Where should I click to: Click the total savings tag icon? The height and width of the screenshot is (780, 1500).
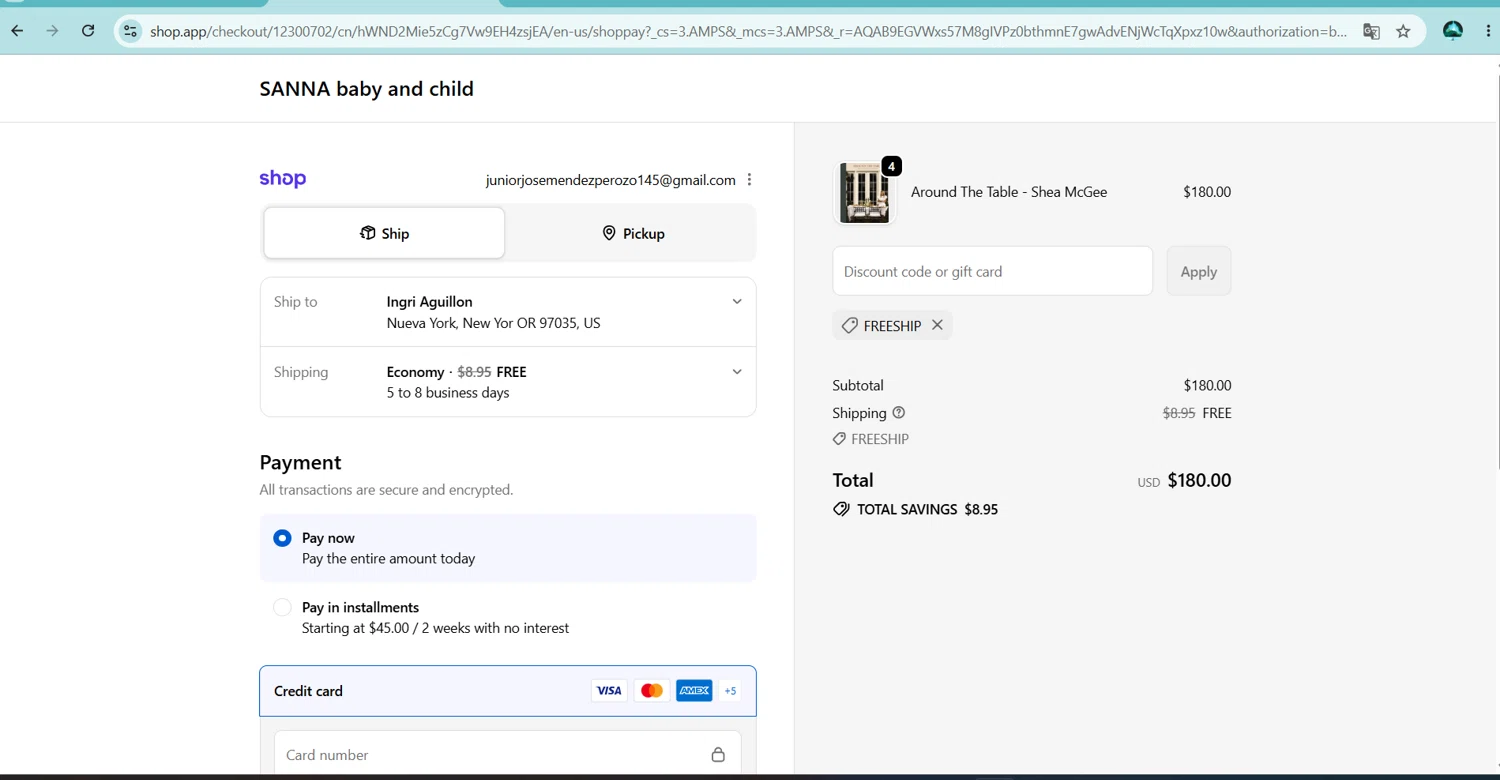pos(841,509)
